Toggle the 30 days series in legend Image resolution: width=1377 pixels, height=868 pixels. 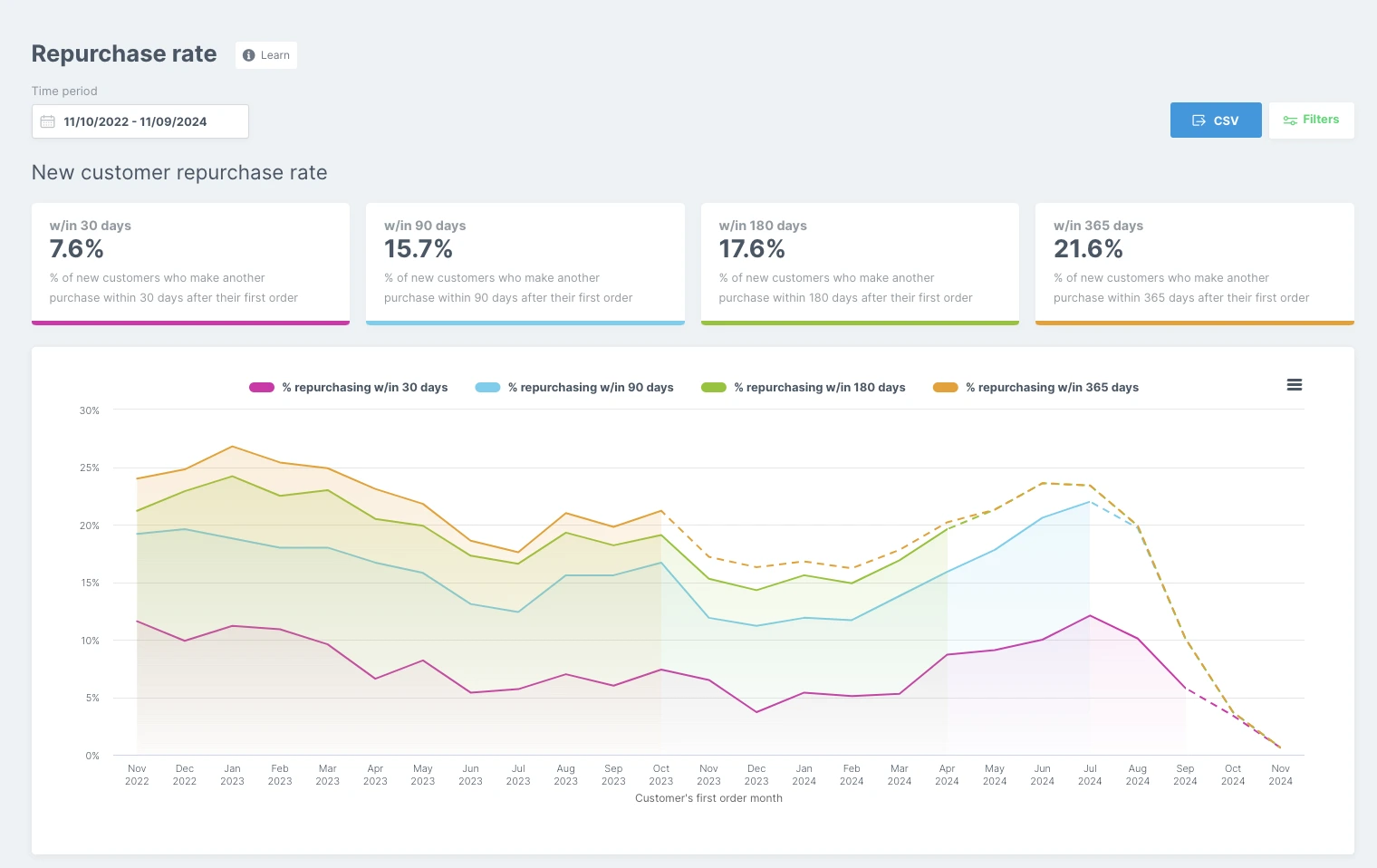pos(349,387)
